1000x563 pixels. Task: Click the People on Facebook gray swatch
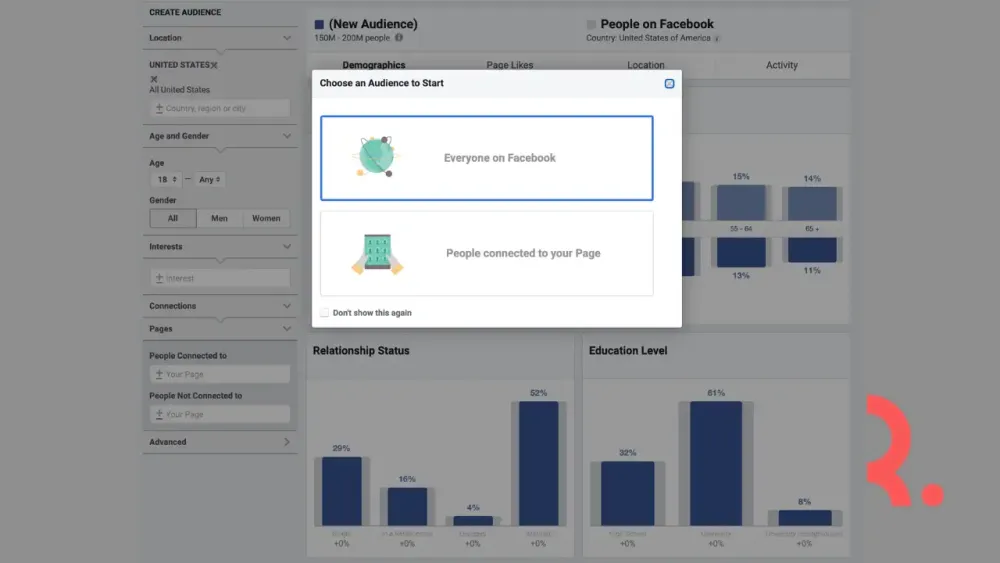point(591,24)
